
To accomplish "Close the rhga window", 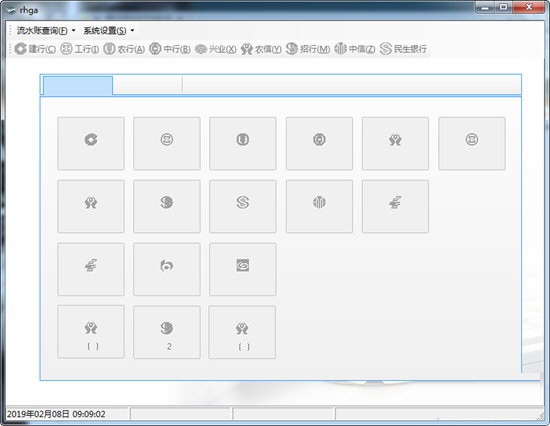I will pyautogui.click(x=529, y=7).
